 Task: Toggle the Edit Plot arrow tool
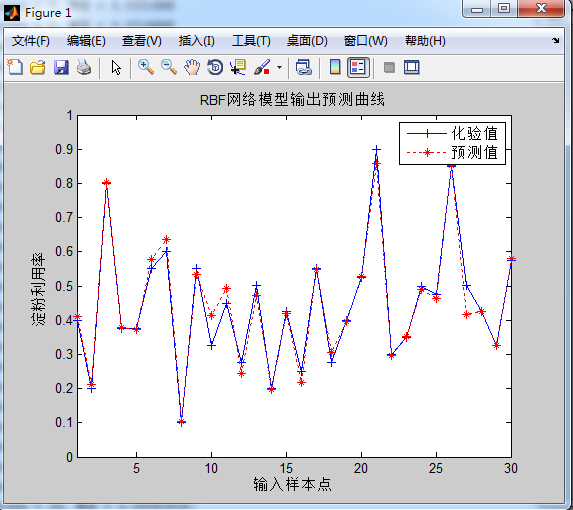116,68
